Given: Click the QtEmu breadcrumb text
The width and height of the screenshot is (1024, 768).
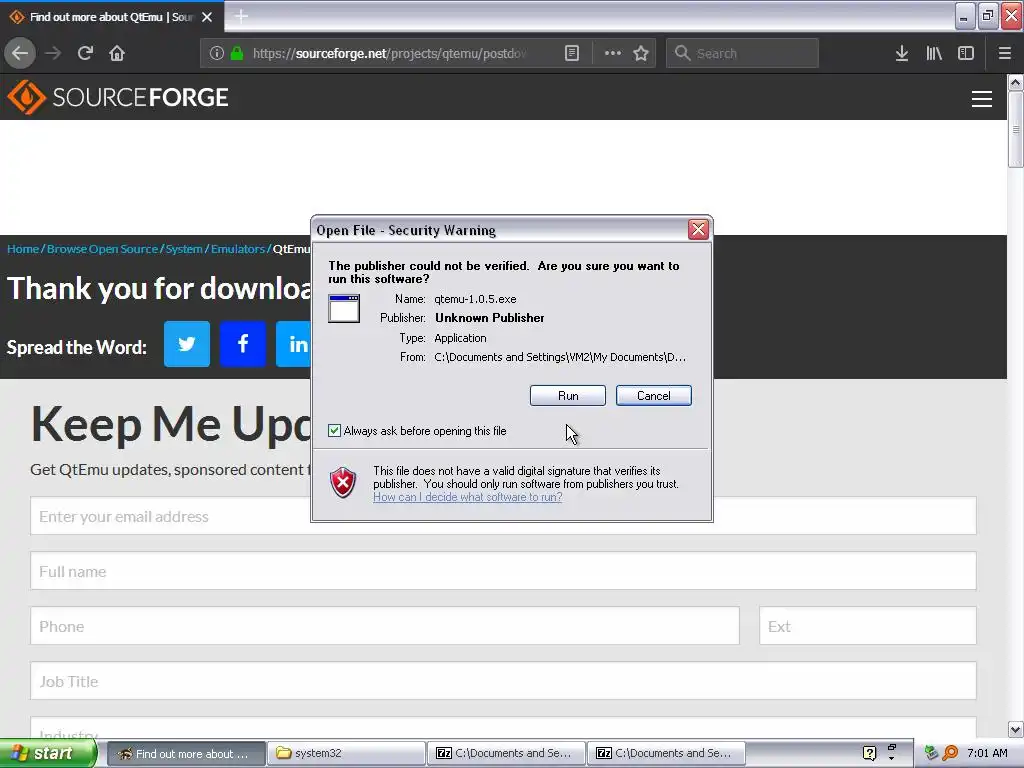Looking at the screenshot, I should click(x=291, y=249).
